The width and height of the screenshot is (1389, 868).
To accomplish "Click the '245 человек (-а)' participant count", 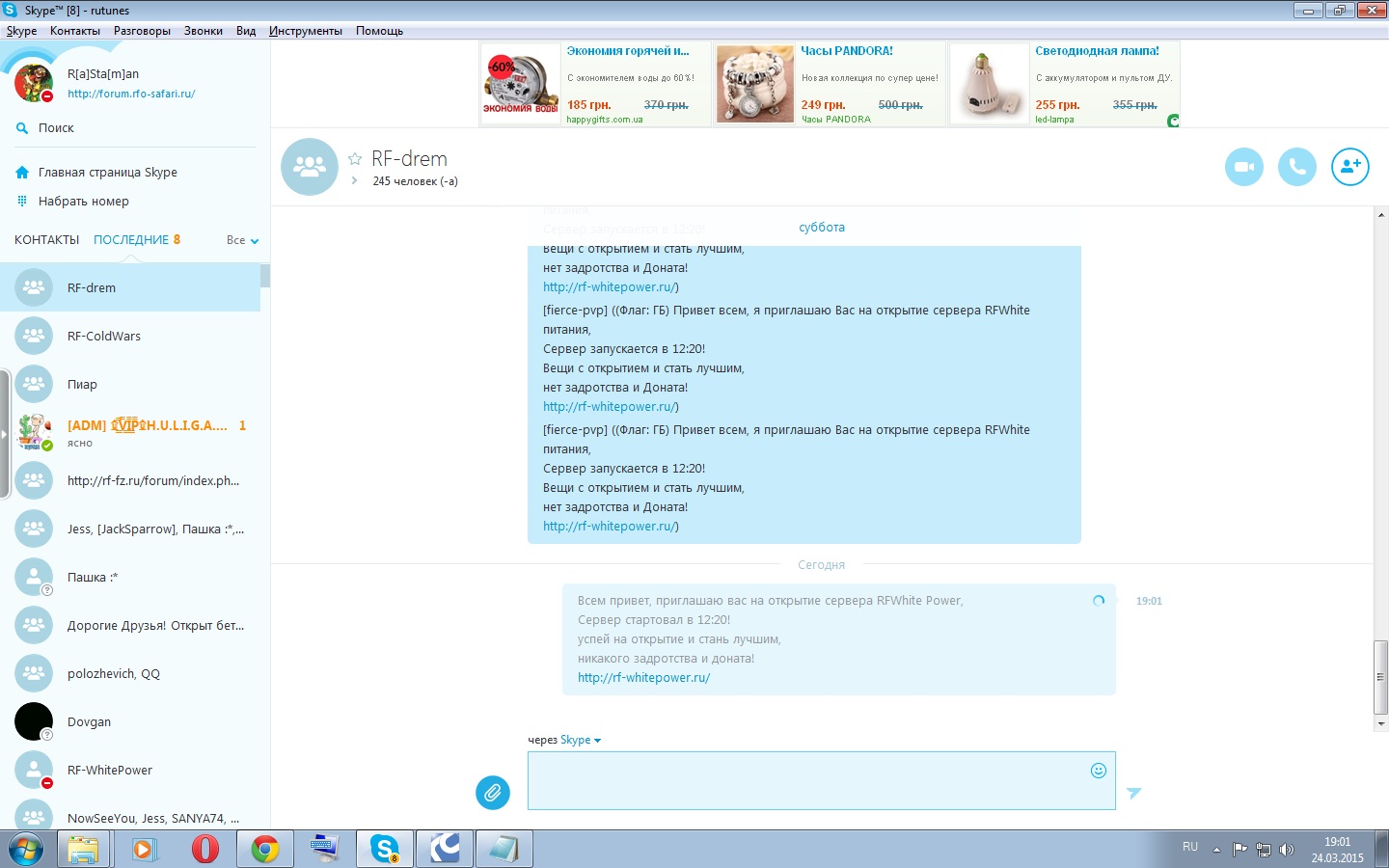I will pyautogui.click(x=415, y=181).
